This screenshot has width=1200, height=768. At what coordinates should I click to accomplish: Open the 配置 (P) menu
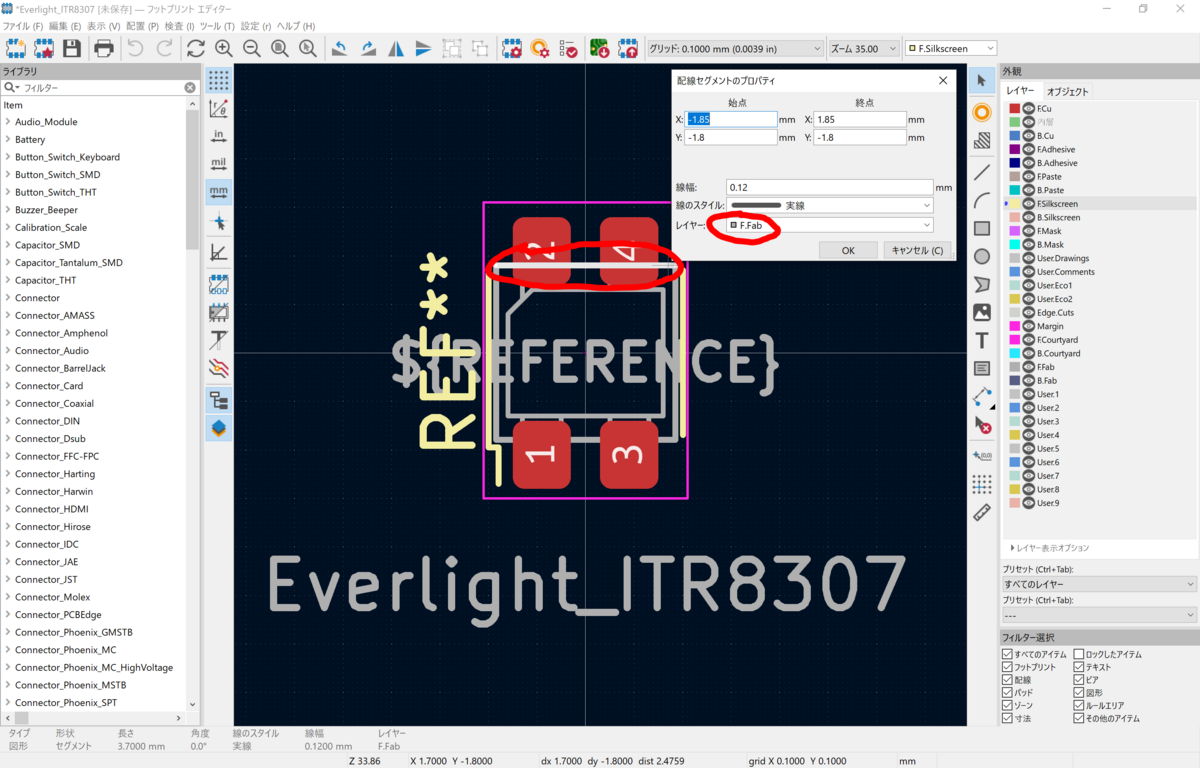pos(142,26)
